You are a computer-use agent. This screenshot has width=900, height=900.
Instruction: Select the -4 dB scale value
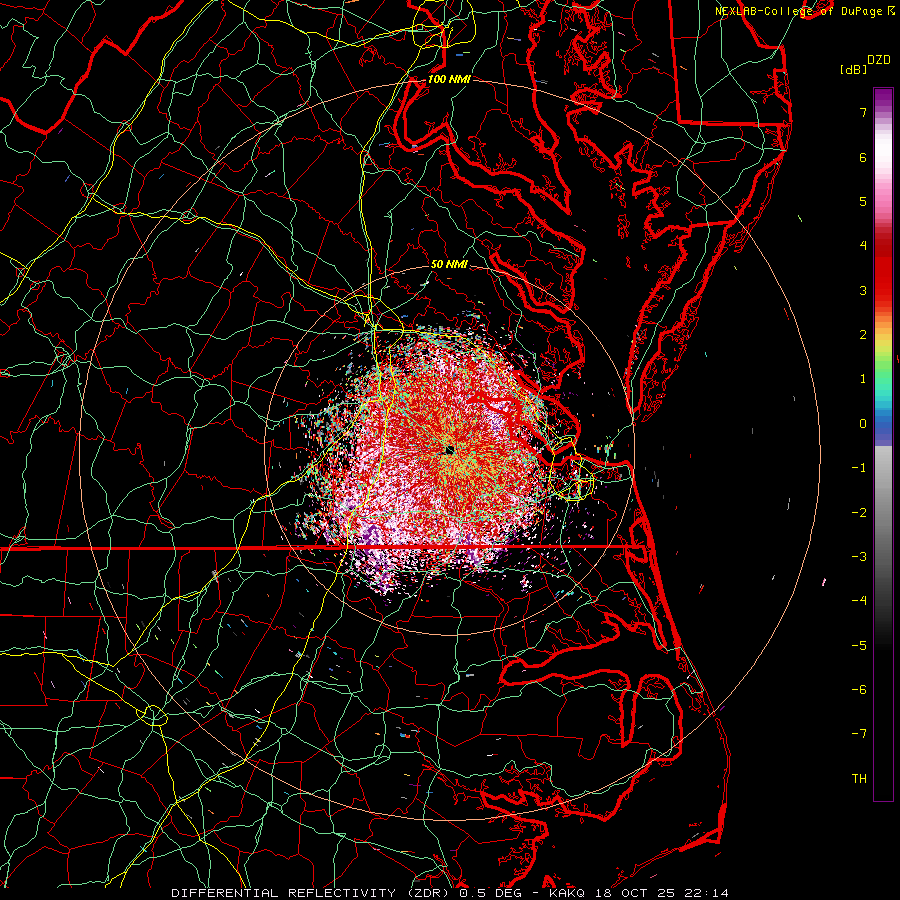[859, 601]
